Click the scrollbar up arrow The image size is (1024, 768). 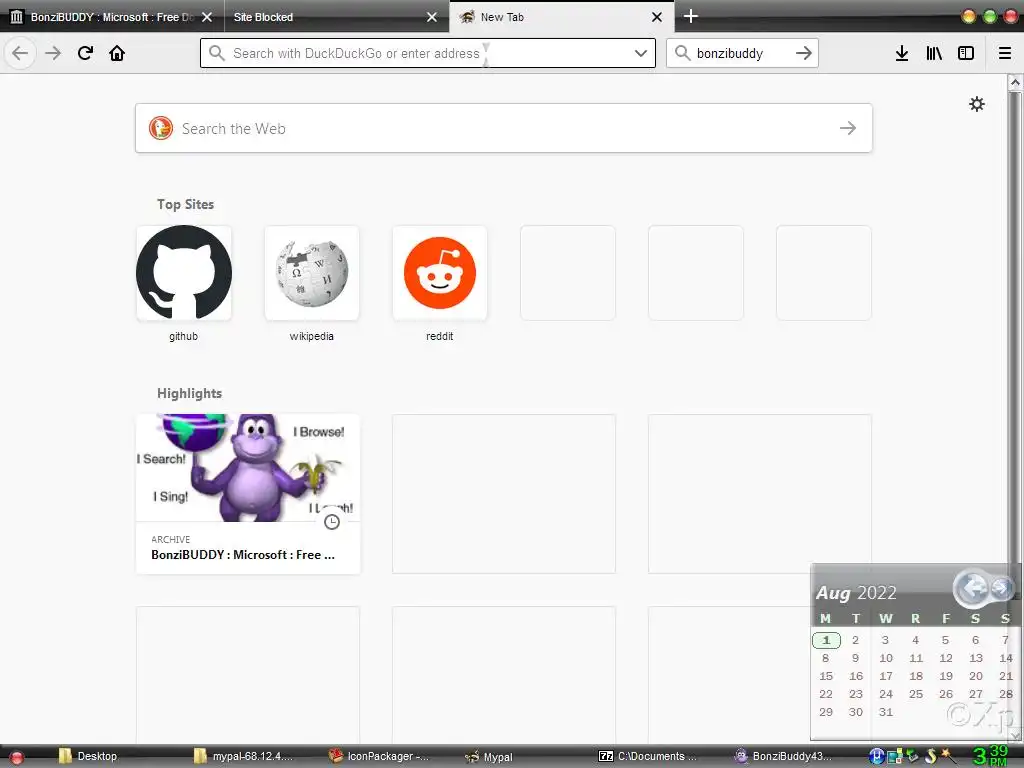point(1014,82)
